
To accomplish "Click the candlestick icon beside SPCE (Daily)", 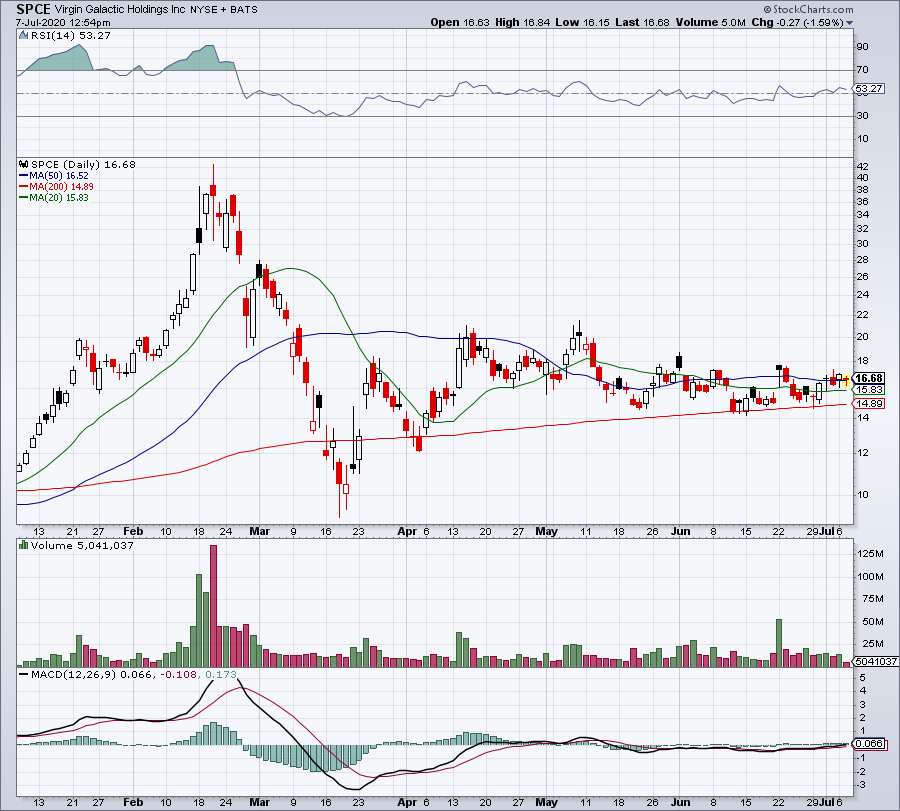I will (24, 164).
